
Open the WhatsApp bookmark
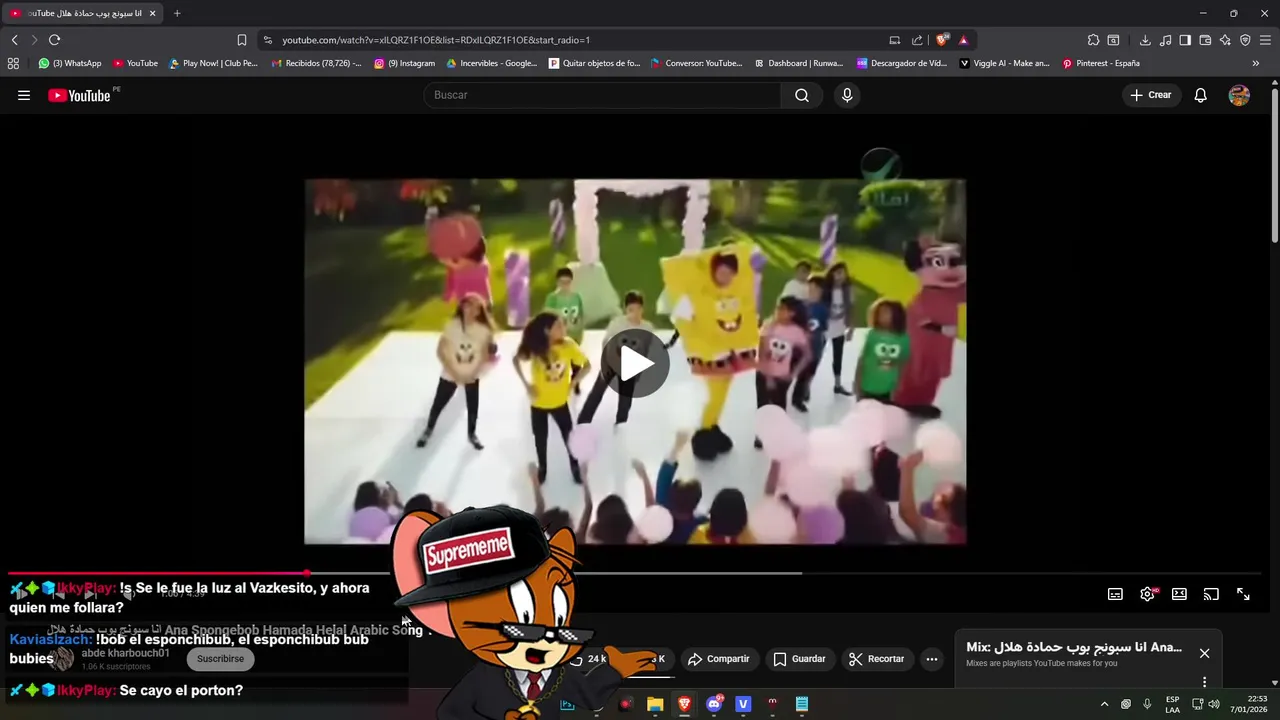coord(70,63)
